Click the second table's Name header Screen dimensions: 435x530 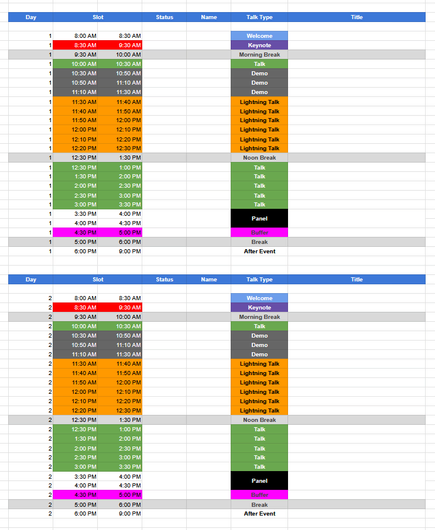pos(209,280)
